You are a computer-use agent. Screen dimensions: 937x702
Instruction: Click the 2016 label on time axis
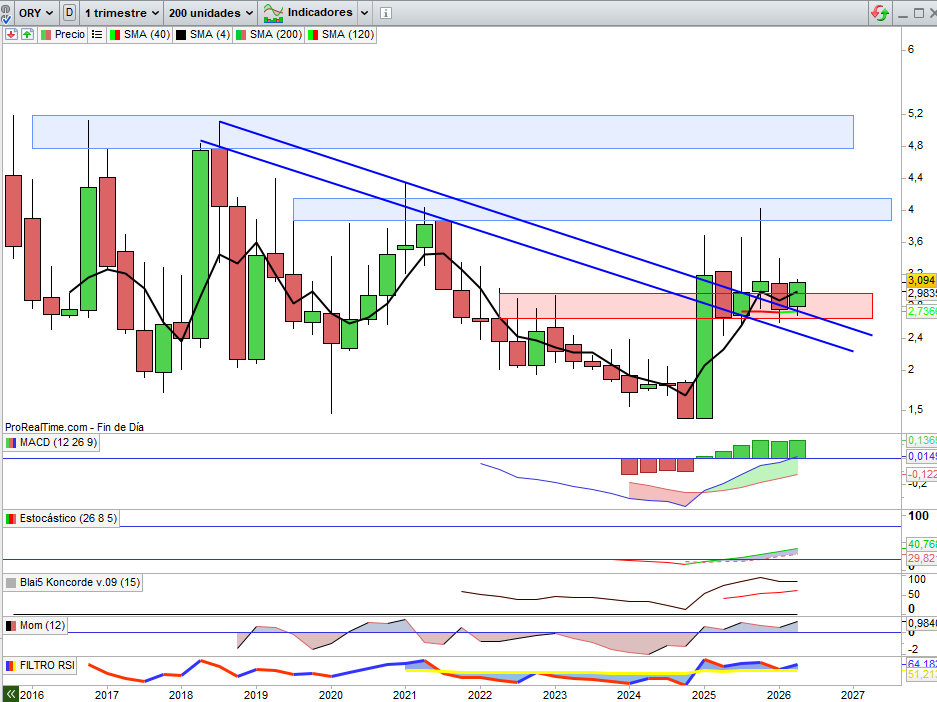point(32,695)
